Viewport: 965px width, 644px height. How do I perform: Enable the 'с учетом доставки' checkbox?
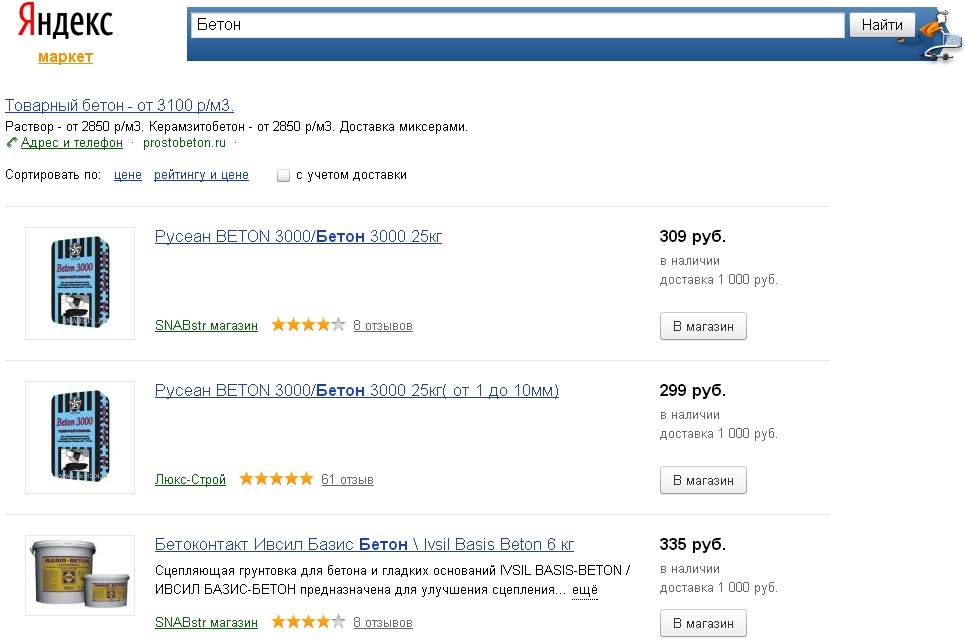click(x=283, y=175)
